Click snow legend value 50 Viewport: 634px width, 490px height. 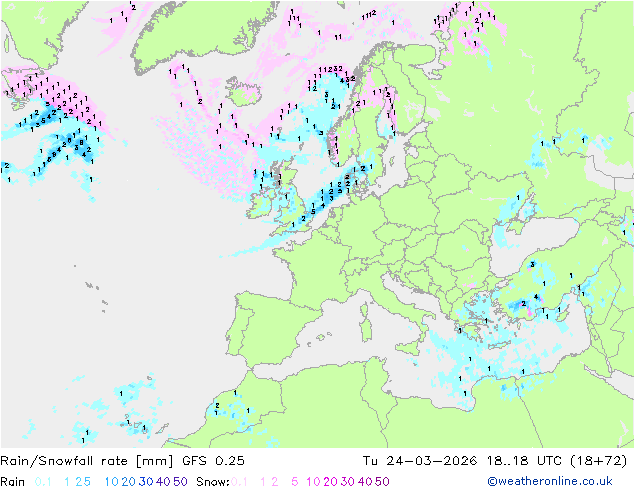(382, 482)
